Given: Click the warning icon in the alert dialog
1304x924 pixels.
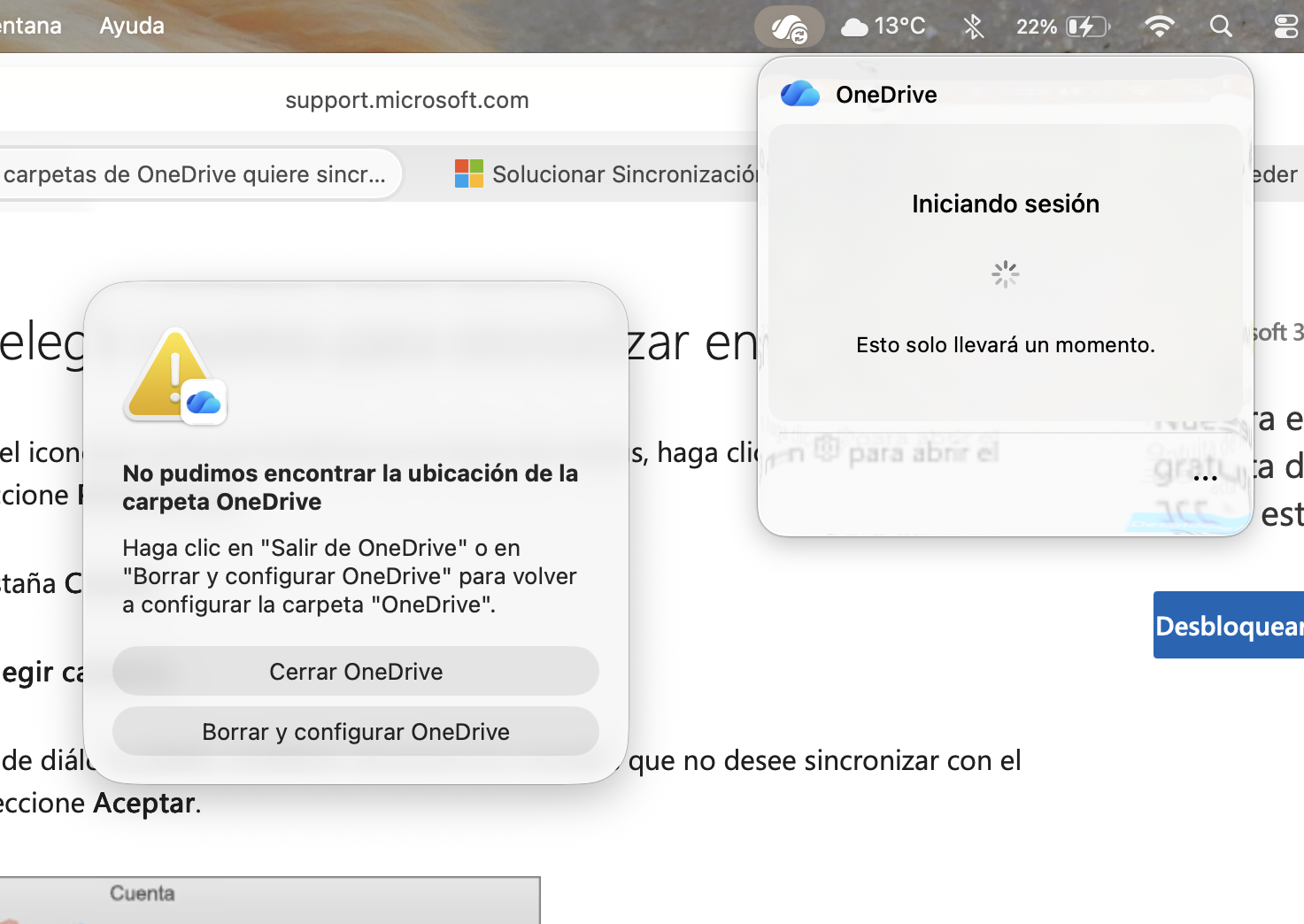Looking at the screenshot, I should point(176,375).
